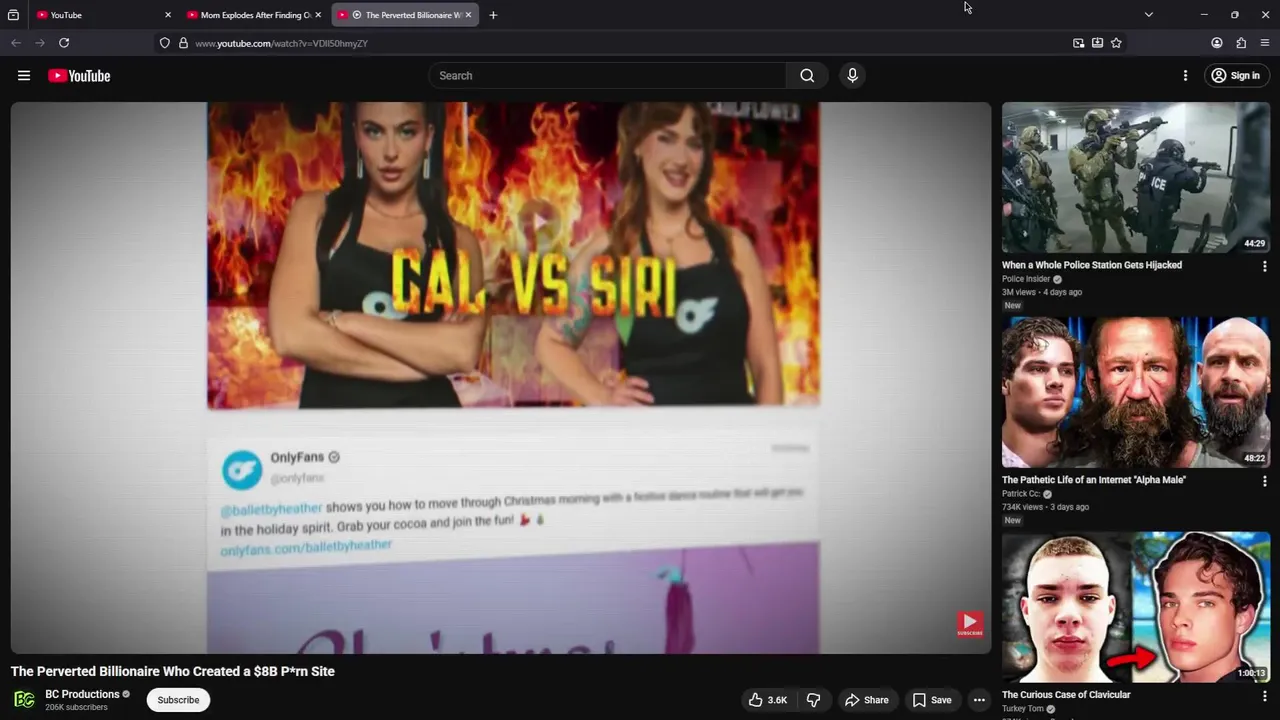
Task: Open options menu for Police Station video
Action: click(1264, 267)
